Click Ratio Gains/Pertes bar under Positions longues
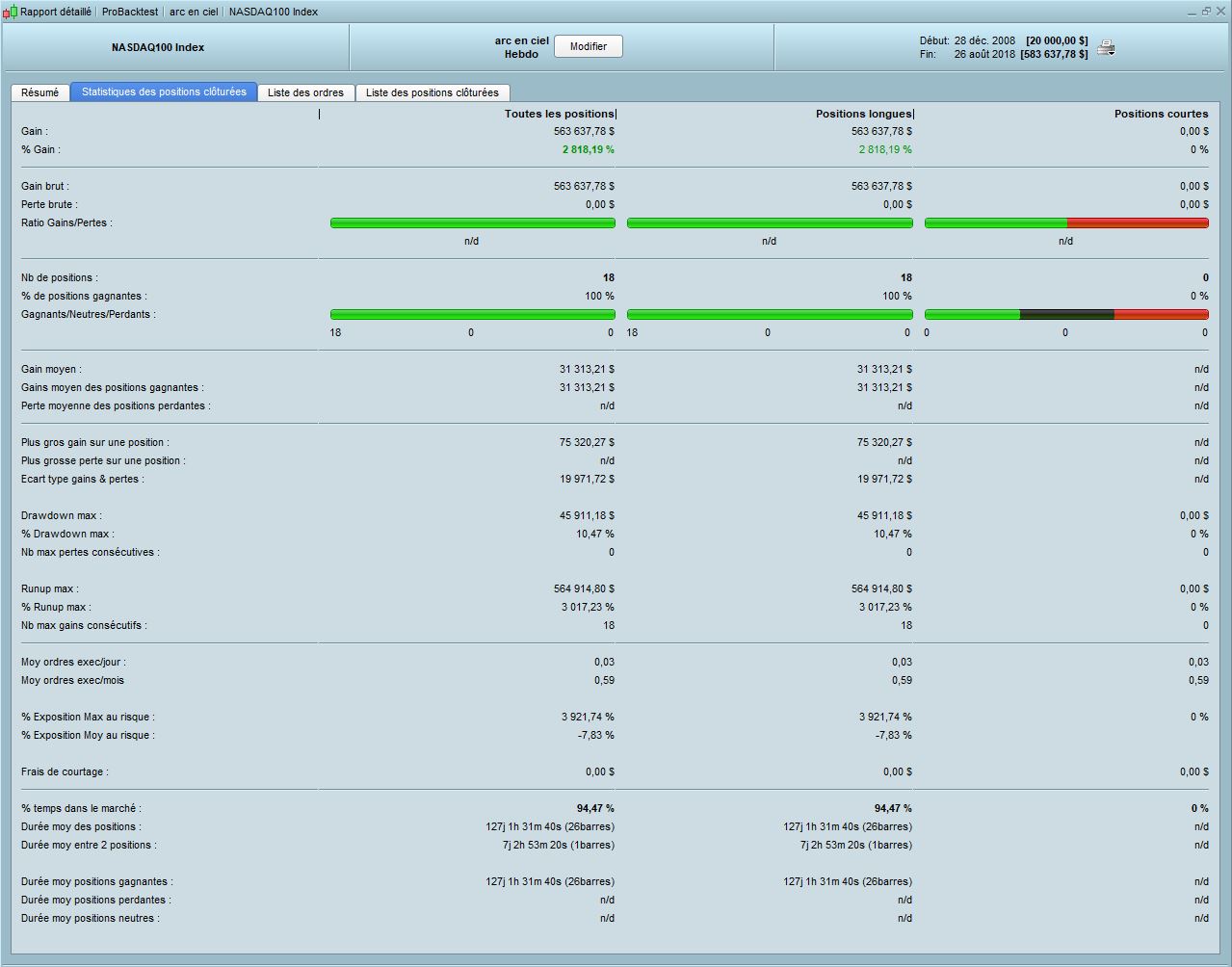1232x967 pixels. point(770,222)
